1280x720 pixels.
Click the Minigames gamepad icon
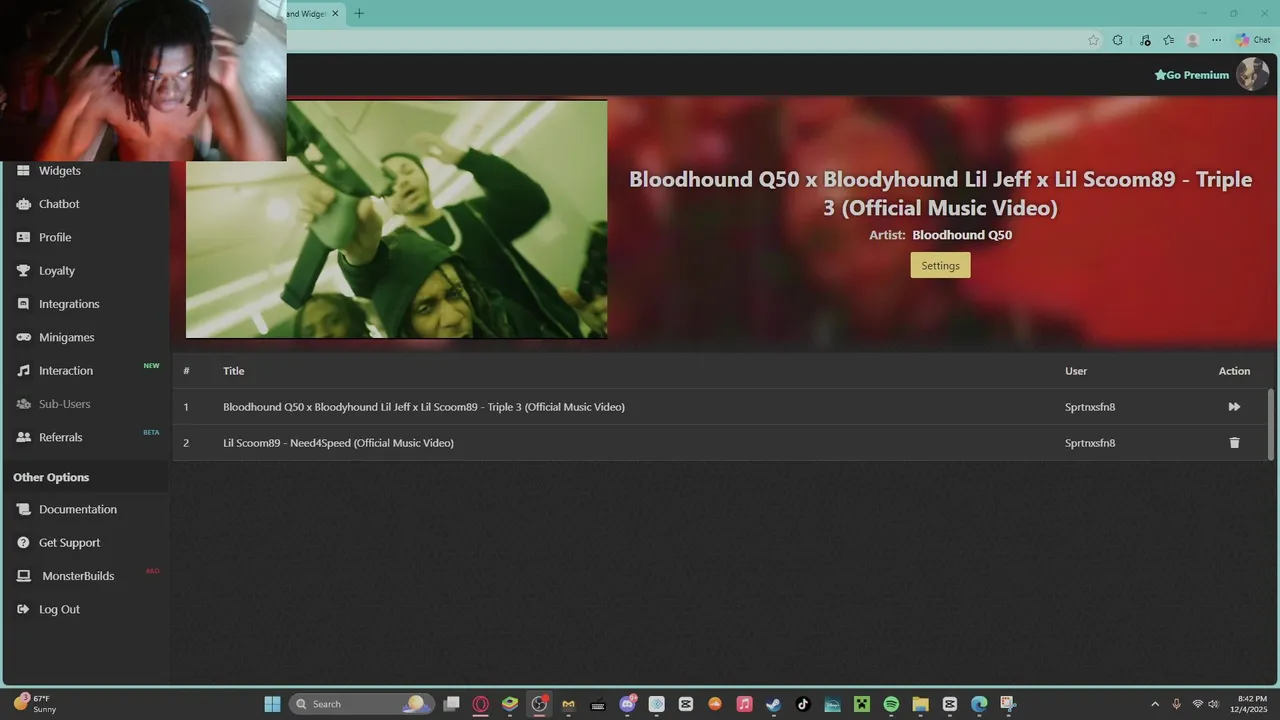[24, 337]
